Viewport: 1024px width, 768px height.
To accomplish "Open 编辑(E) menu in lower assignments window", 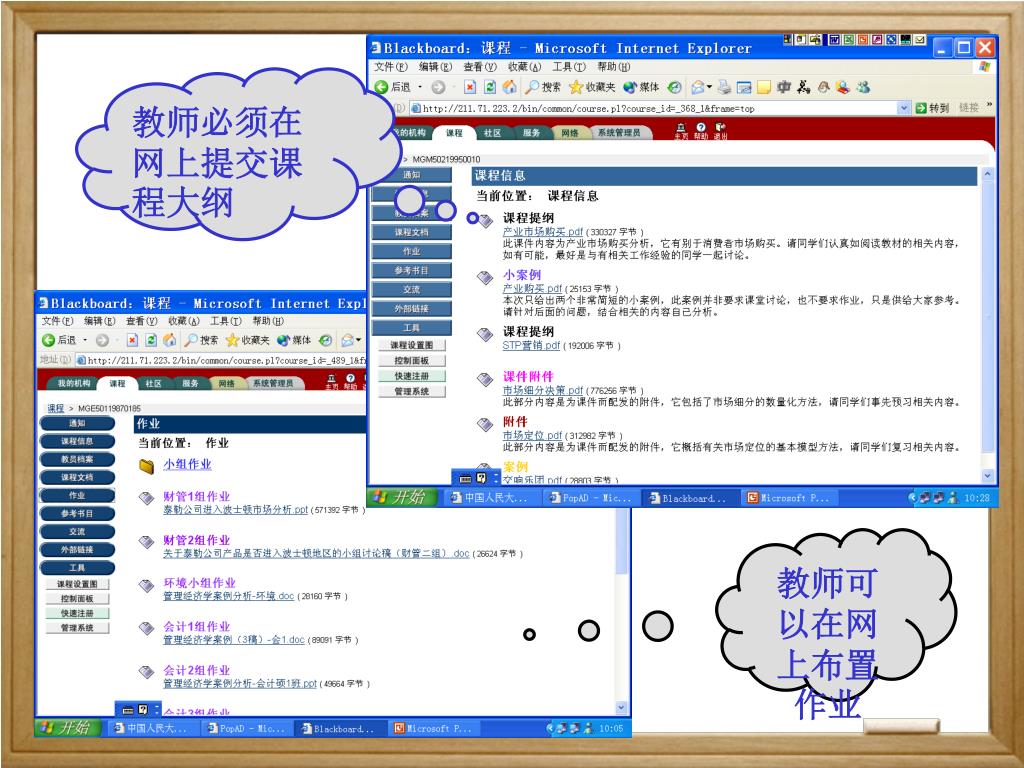I will point(100,321).
